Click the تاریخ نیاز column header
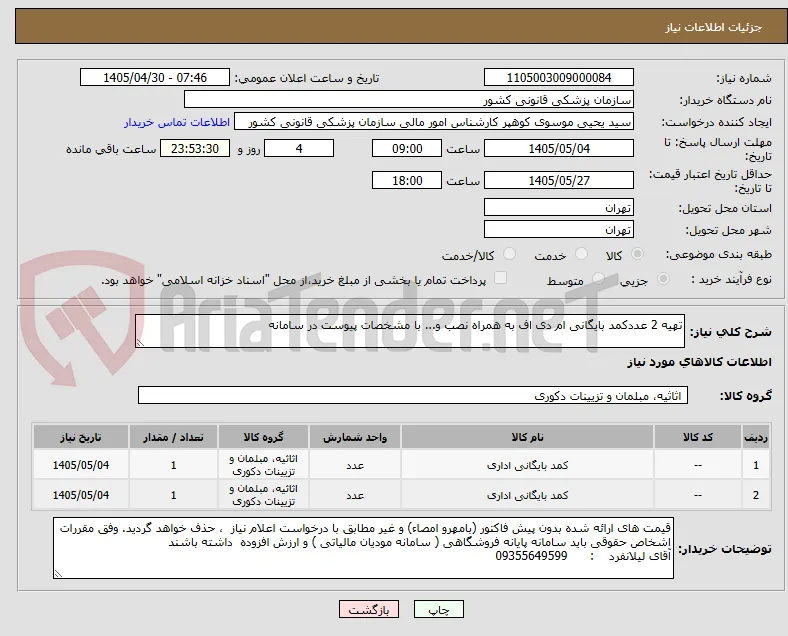This screenshot has height=636, width=788. (81, 437)
